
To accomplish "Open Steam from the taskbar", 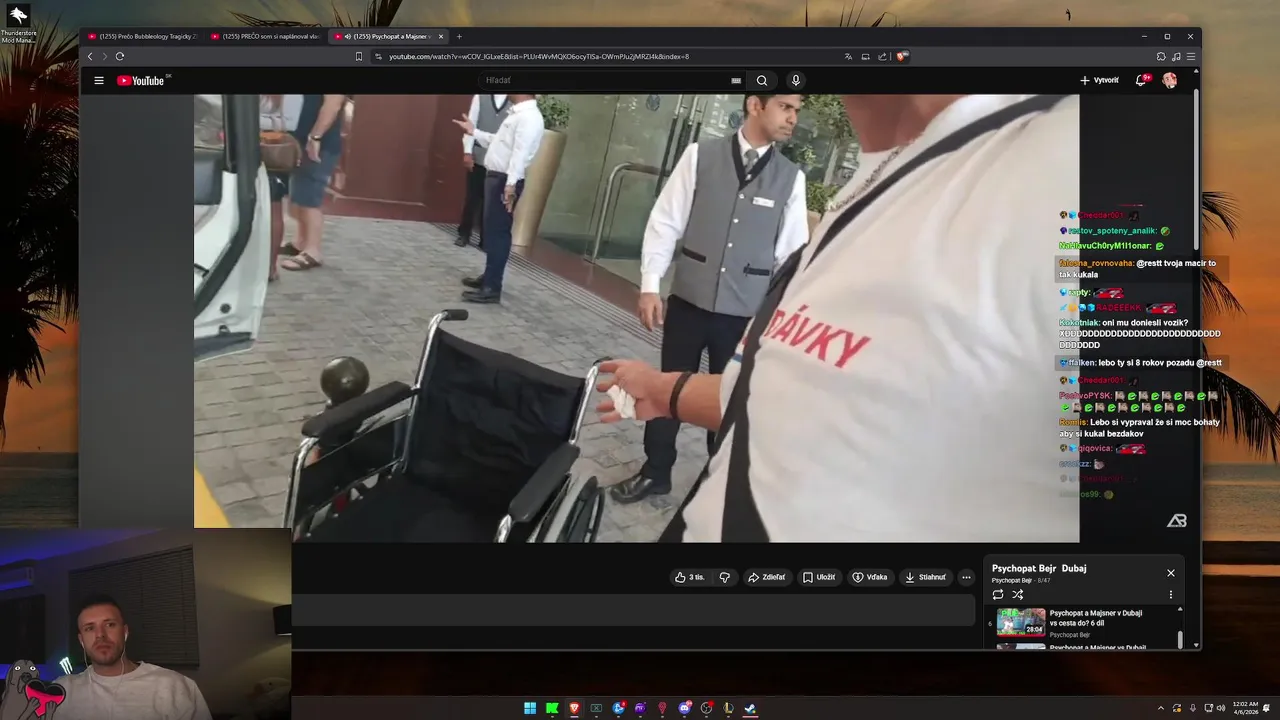I will (x=750, y=708).
